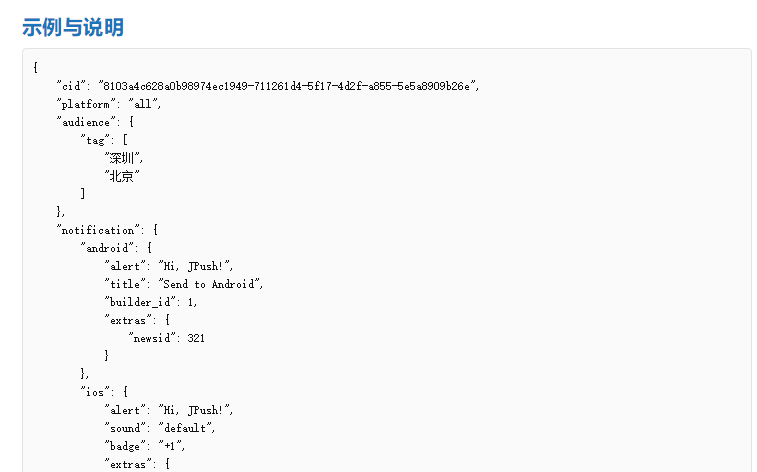The width and height of the screenshot is (757, 472).
Task: Select the 北京 tag value
Action: [122, 176]
